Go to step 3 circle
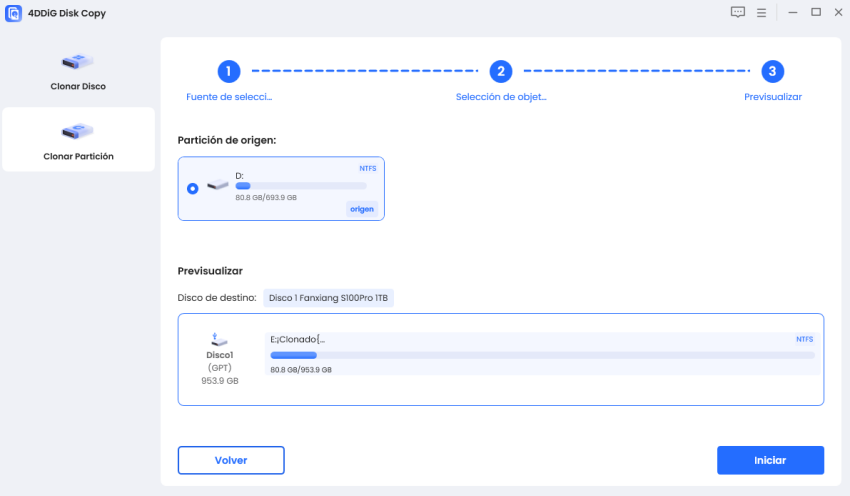 click(x=772, y=71)
